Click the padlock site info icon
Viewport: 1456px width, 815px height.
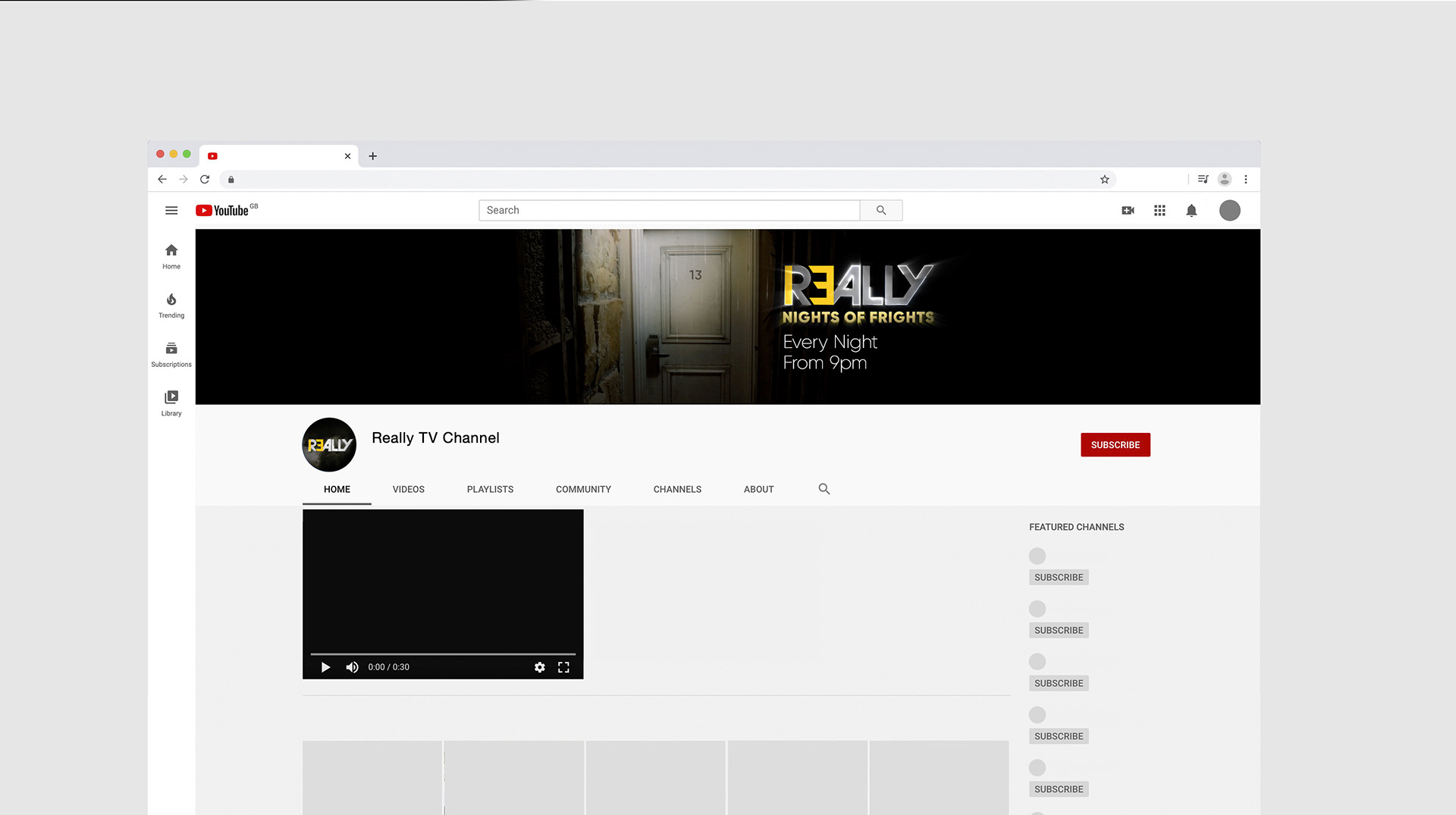(x=231, y=180)
